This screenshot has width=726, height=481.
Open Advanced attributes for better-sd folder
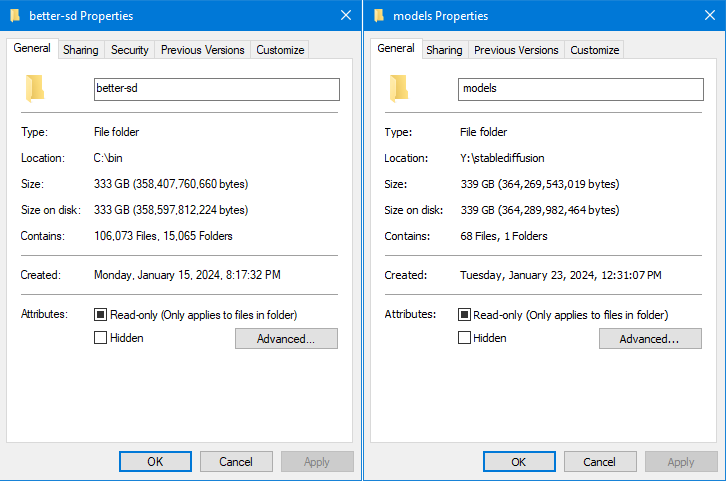[x=286, y=339]
